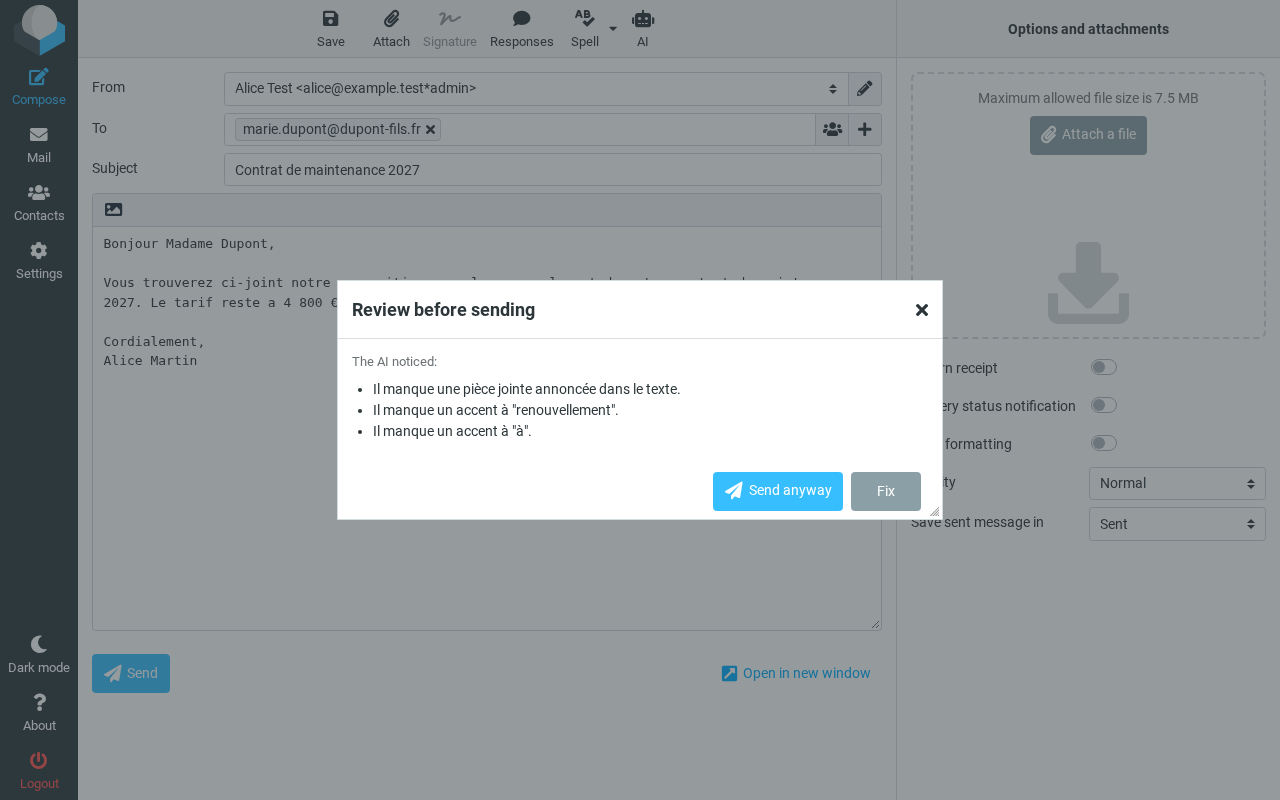The image size is (1280, 800).
Task: Toggle the return receipt switch
Action: 1103,367
